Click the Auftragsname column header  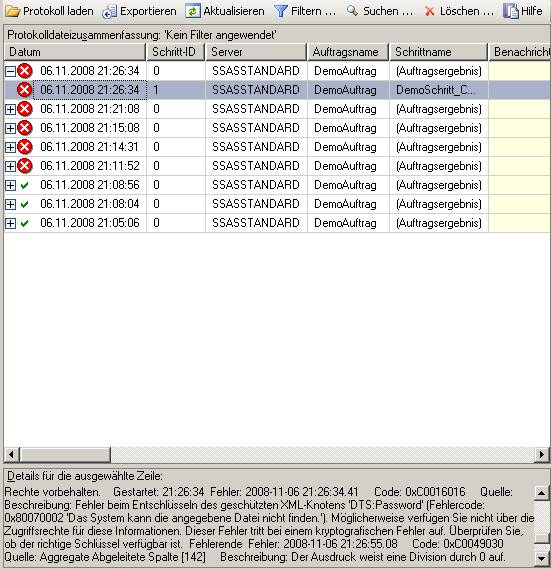pos(348,52)
